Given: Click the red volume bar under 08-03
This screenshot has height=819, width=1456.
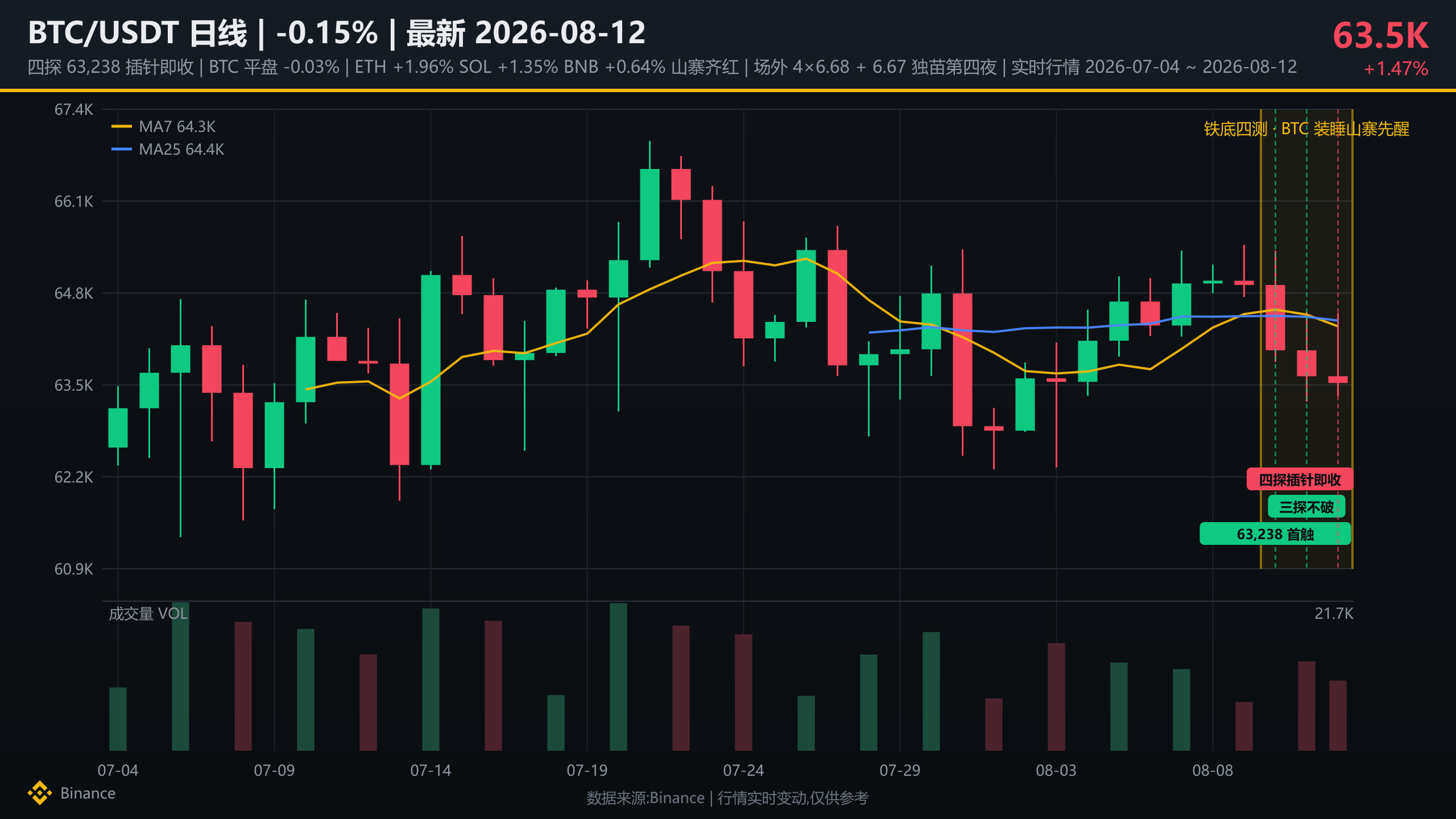Looking at the screenshot, I should tap(1056, 697).
